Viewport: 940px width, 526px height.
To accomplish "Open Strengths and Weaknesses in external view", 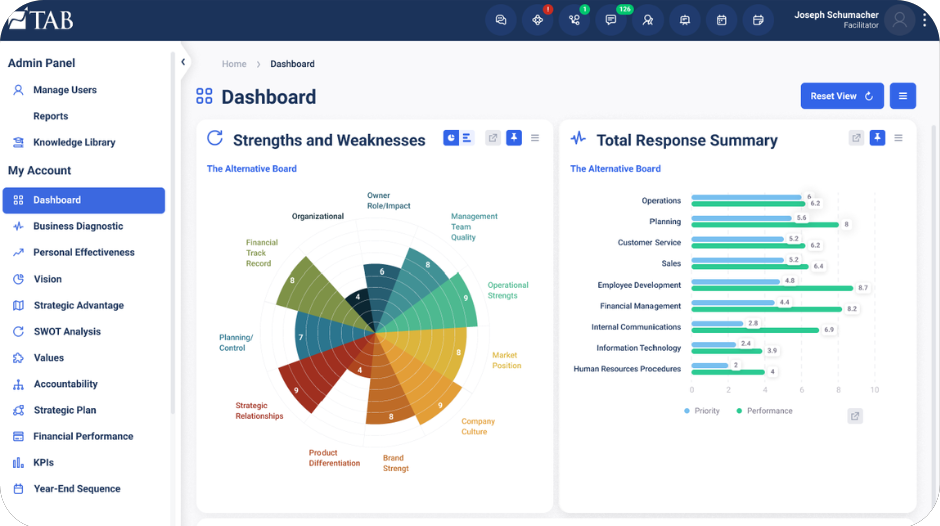I will click(493, 138).
